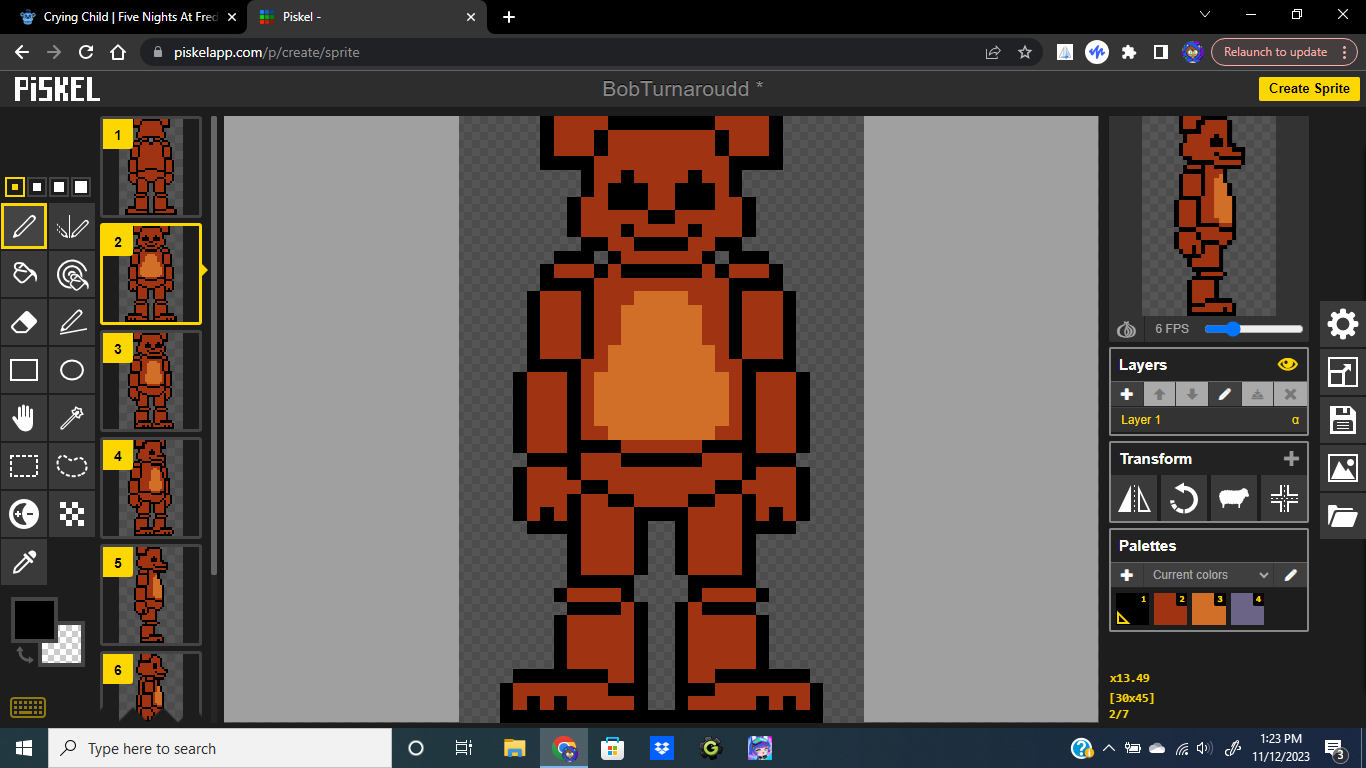Select the Move hand tool
The height and width of the screenshot is (768, 1366).
pos(24,418)
